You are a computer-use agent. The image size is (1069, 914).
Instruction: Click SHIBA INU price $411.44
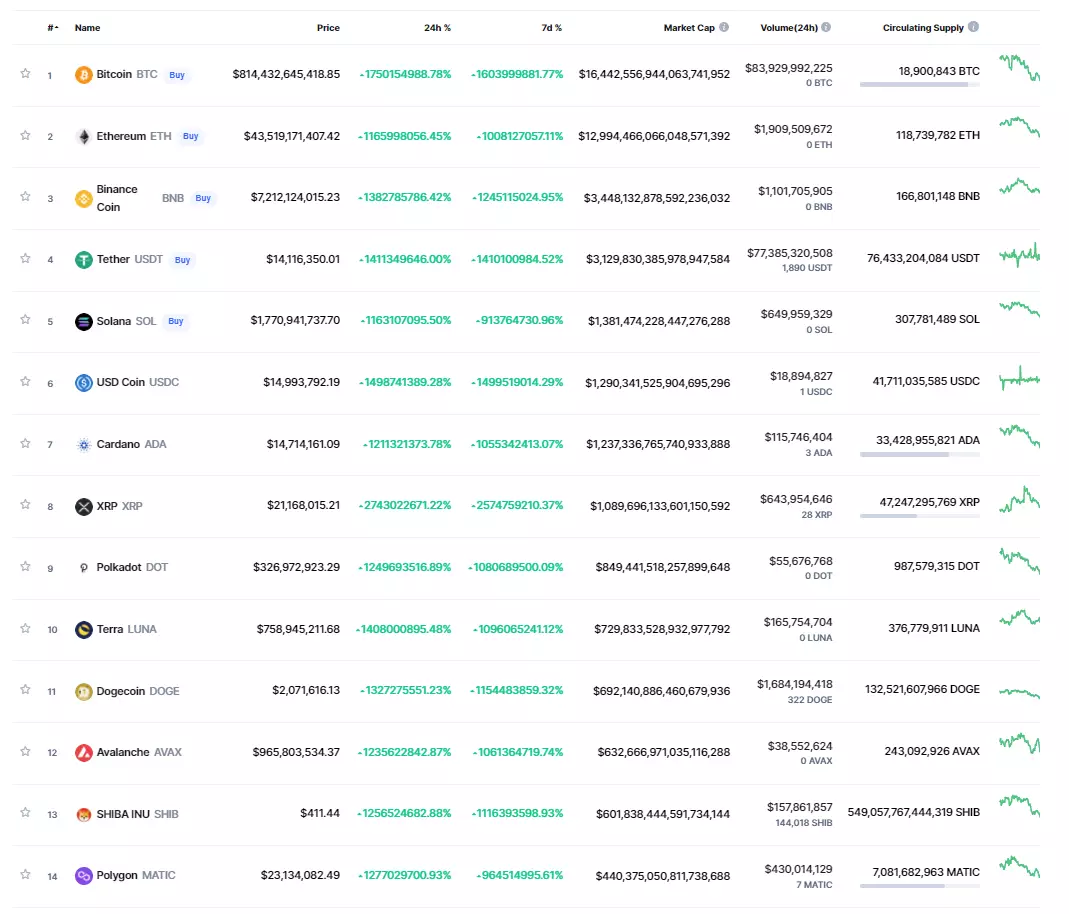coord(320,814)
